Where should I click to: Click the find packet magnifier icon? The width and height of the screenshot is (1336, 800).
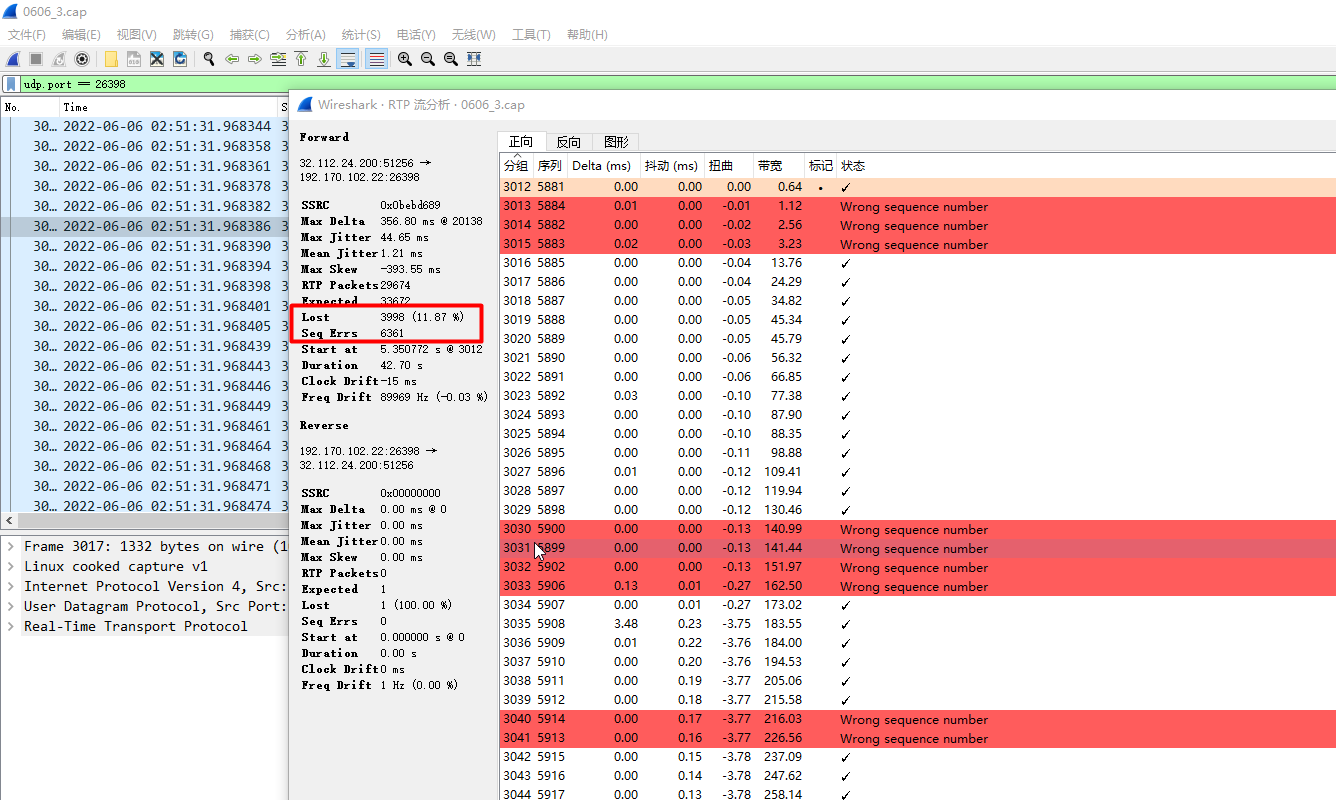click(x=209, y=59)
